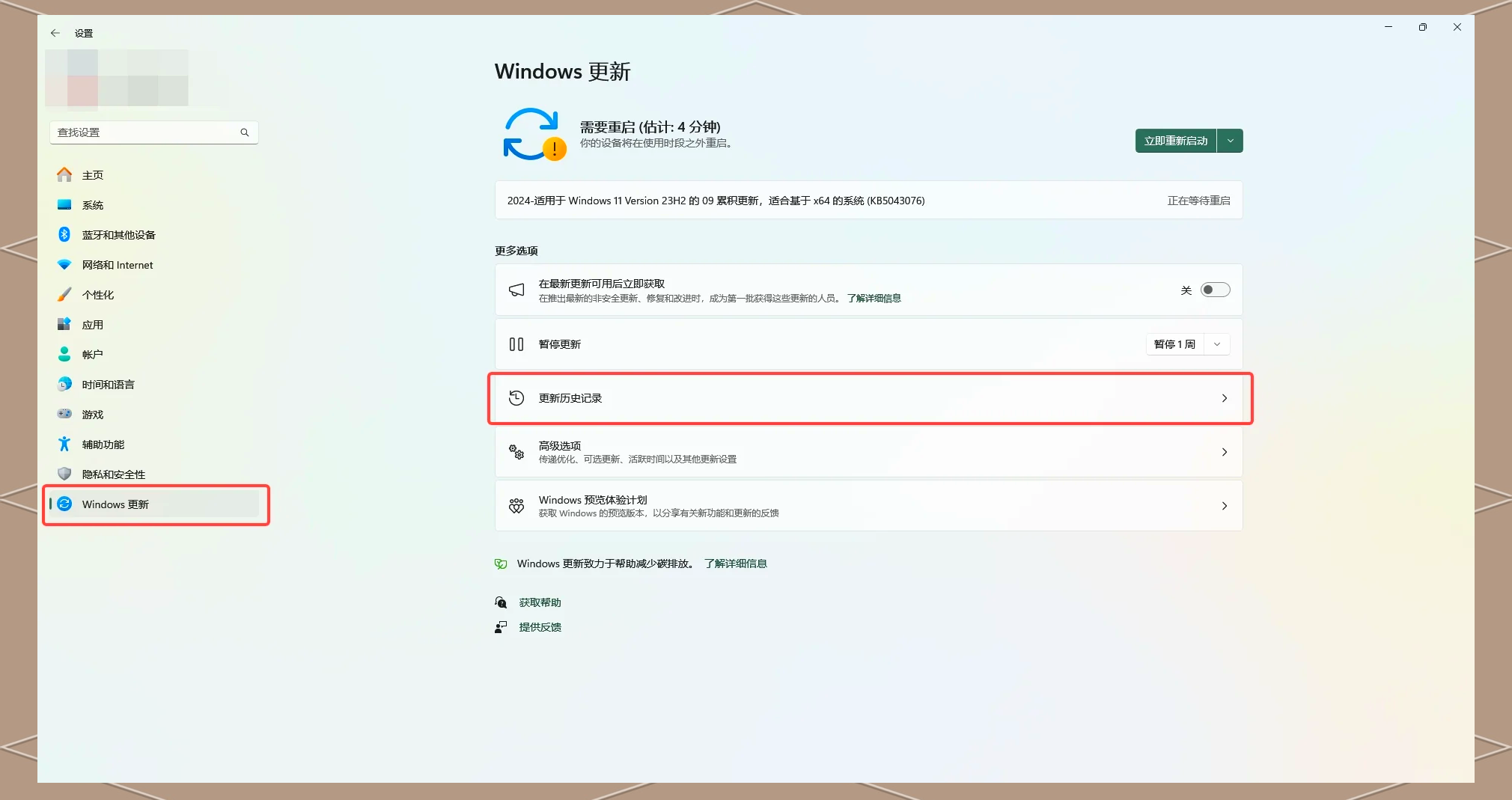Click the 提供反馈 link

click(x=540, y=627)
